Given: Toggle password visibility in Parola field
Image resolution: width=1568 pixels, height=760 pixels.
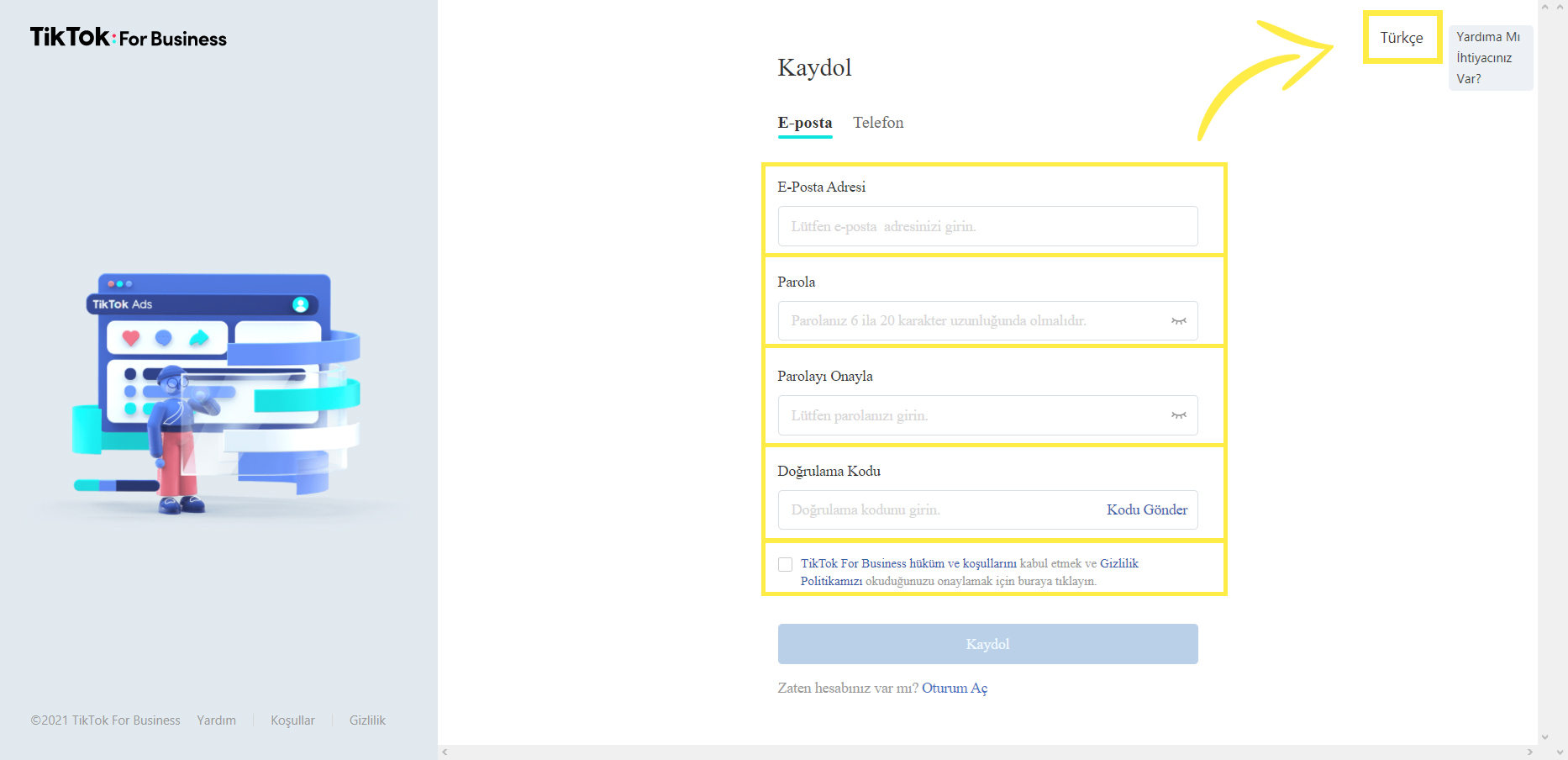Looking at the screenshot, I should tap(1179, 321).
